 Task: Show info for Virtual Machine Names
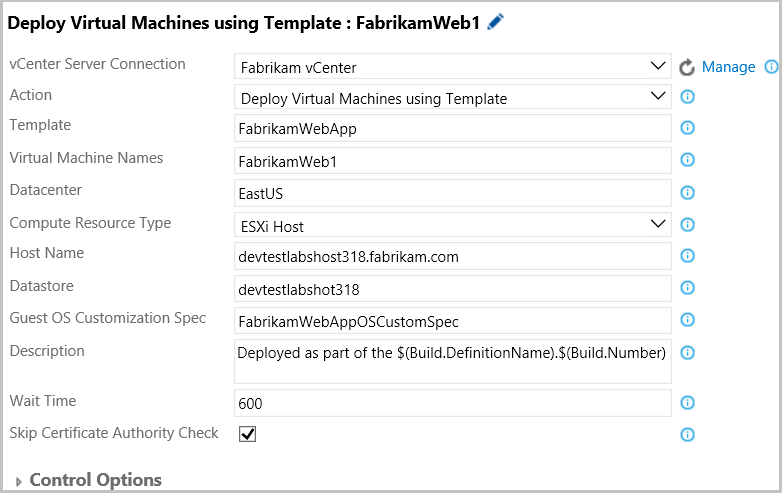point(688,160)
